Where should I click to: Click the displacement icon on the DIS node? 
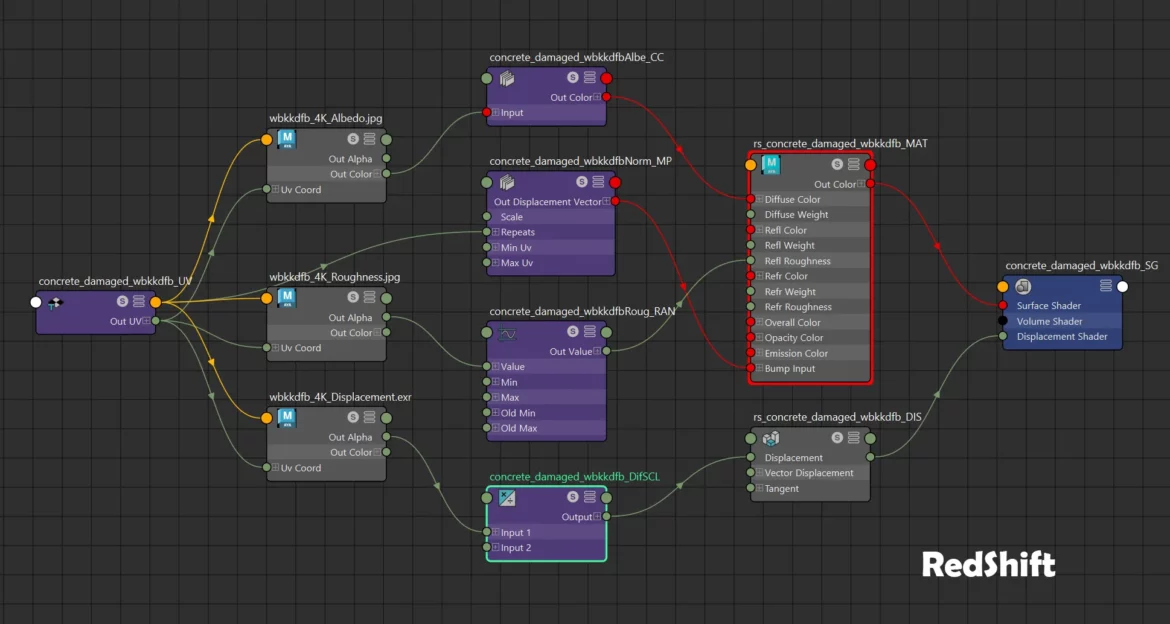click(x=771, y=438)
